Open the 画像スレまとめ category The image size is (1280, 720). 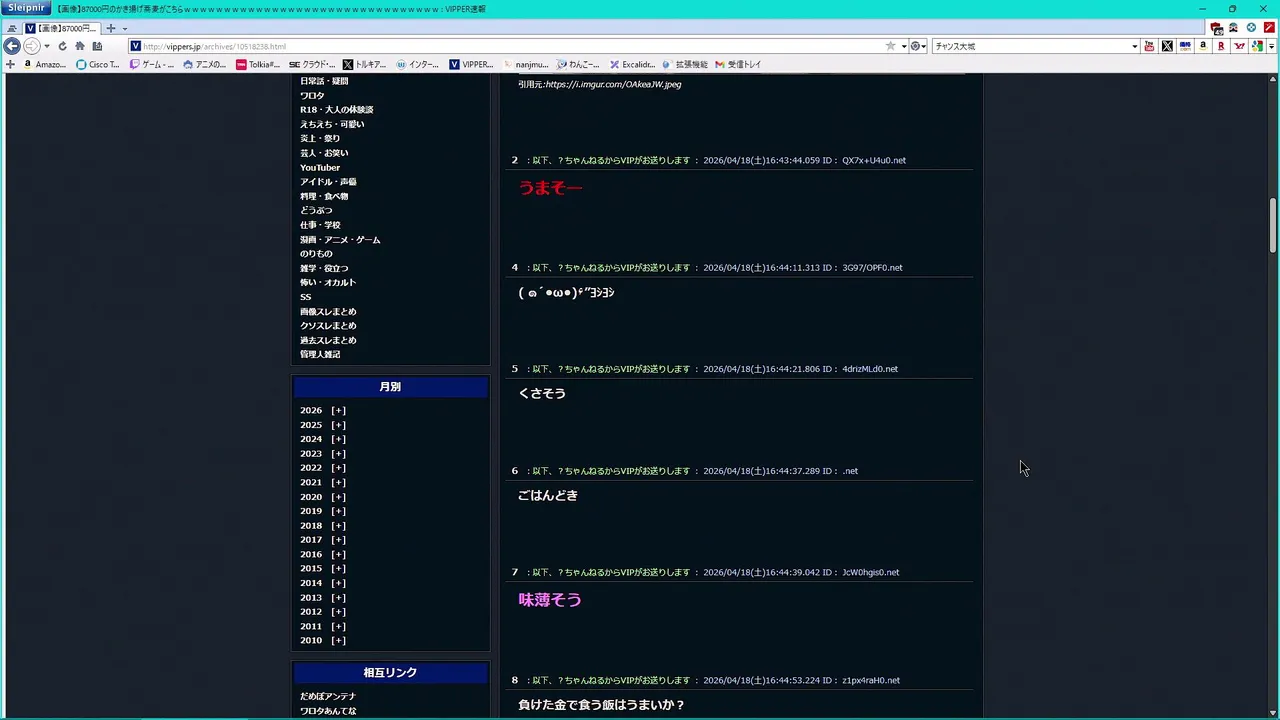328,312
